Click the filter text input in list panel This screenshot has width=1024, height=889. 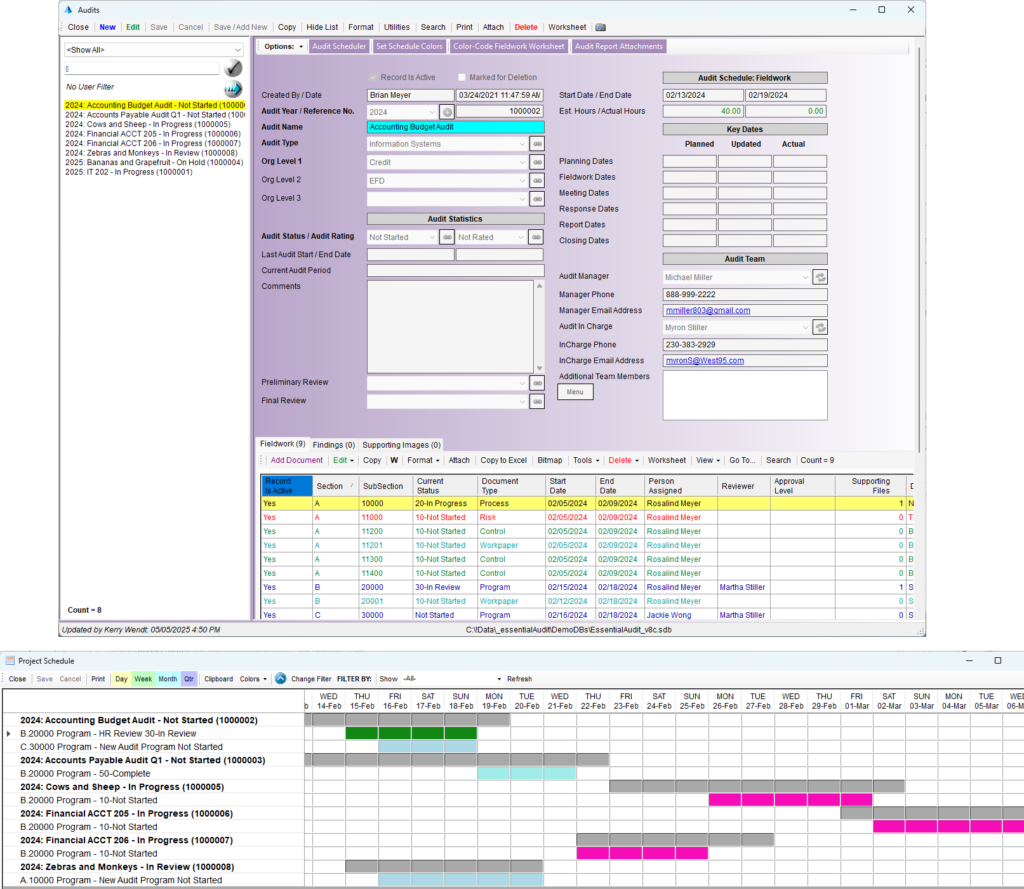coord(142,69)
